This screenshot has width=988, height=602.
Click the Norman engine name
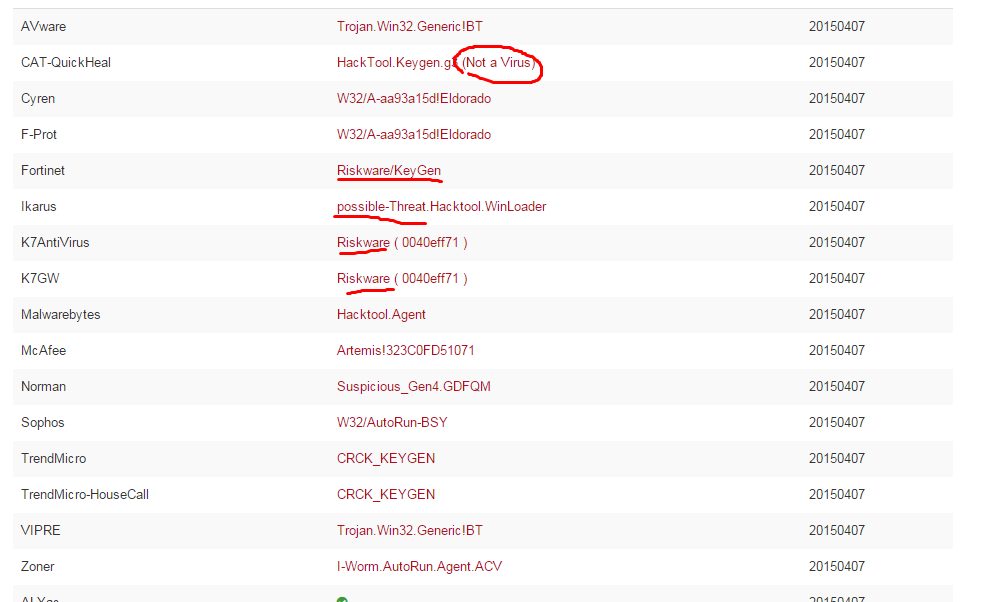(x=43, y=386)
